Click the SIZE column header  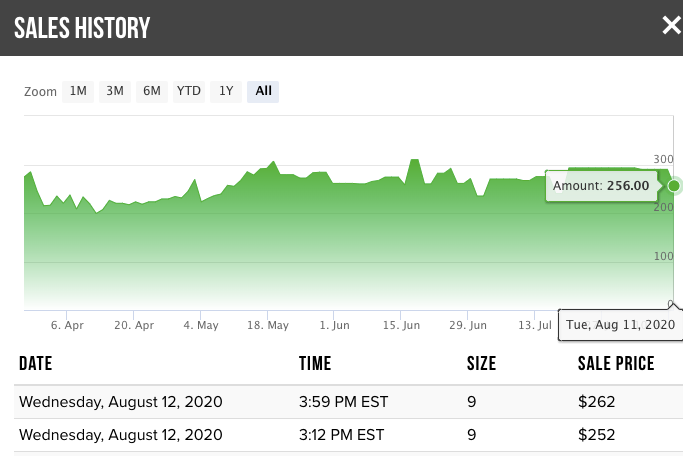tap(483, 364)
